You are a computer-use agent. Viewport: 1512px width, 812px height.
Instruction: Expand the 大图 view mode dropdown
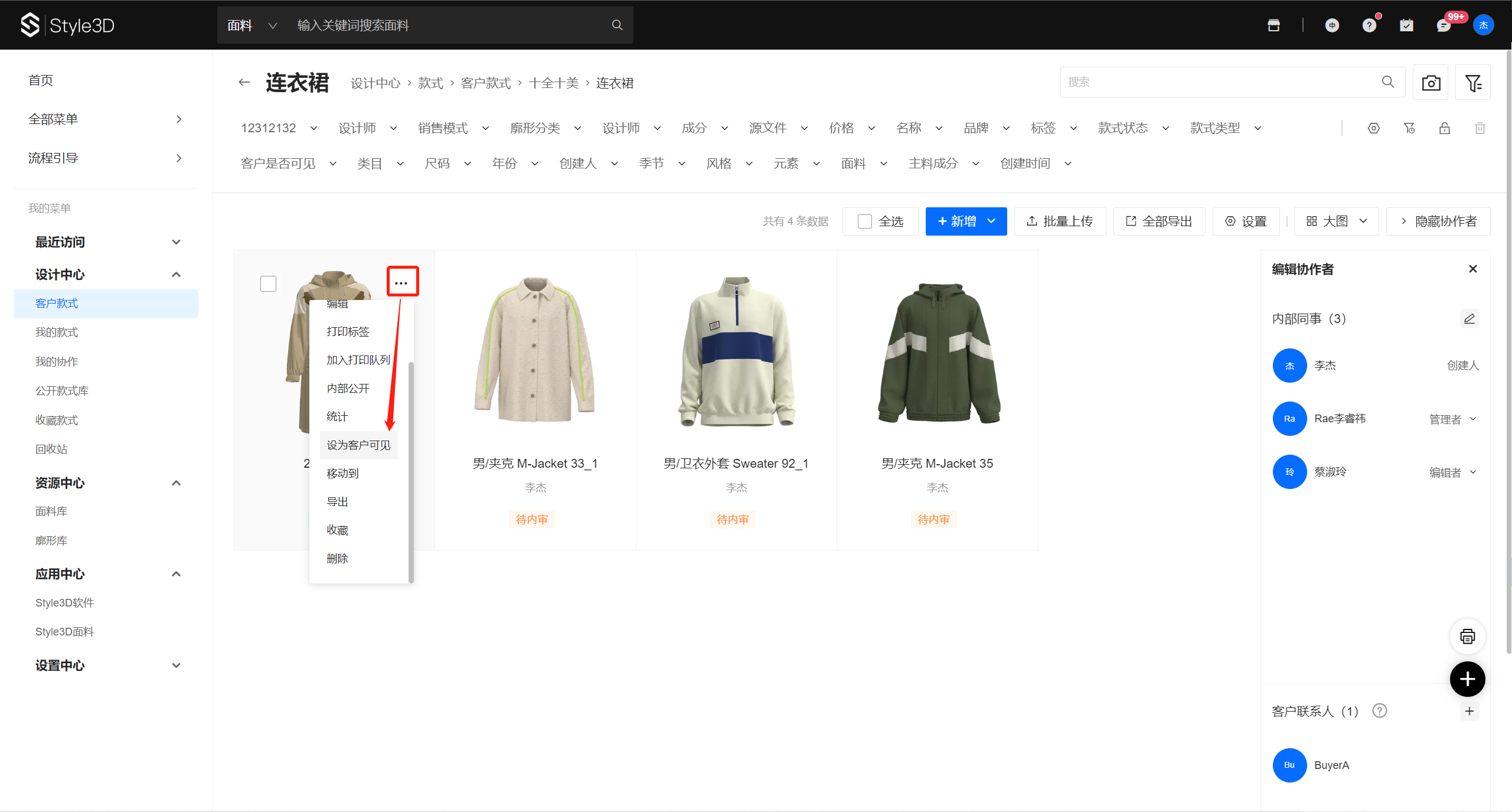[1337, 221]
